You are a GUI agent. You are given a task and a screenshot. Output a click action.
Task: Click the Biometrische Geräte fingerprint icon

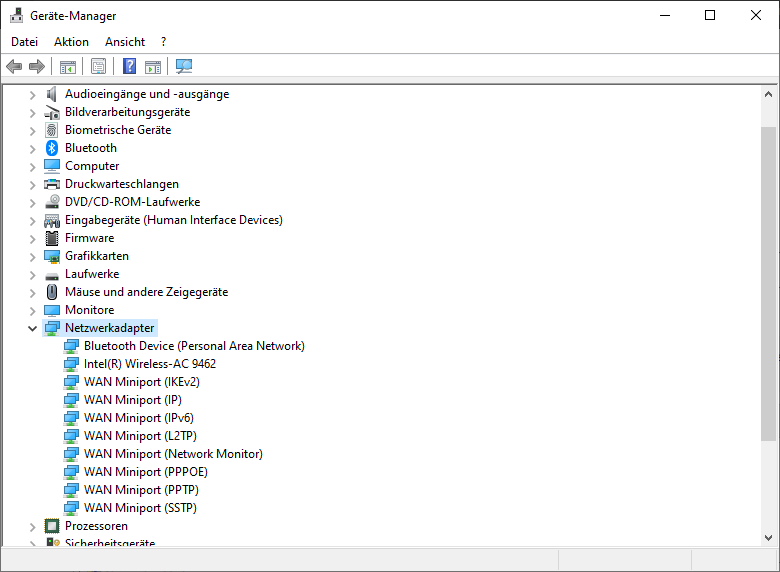click(52, 130)
